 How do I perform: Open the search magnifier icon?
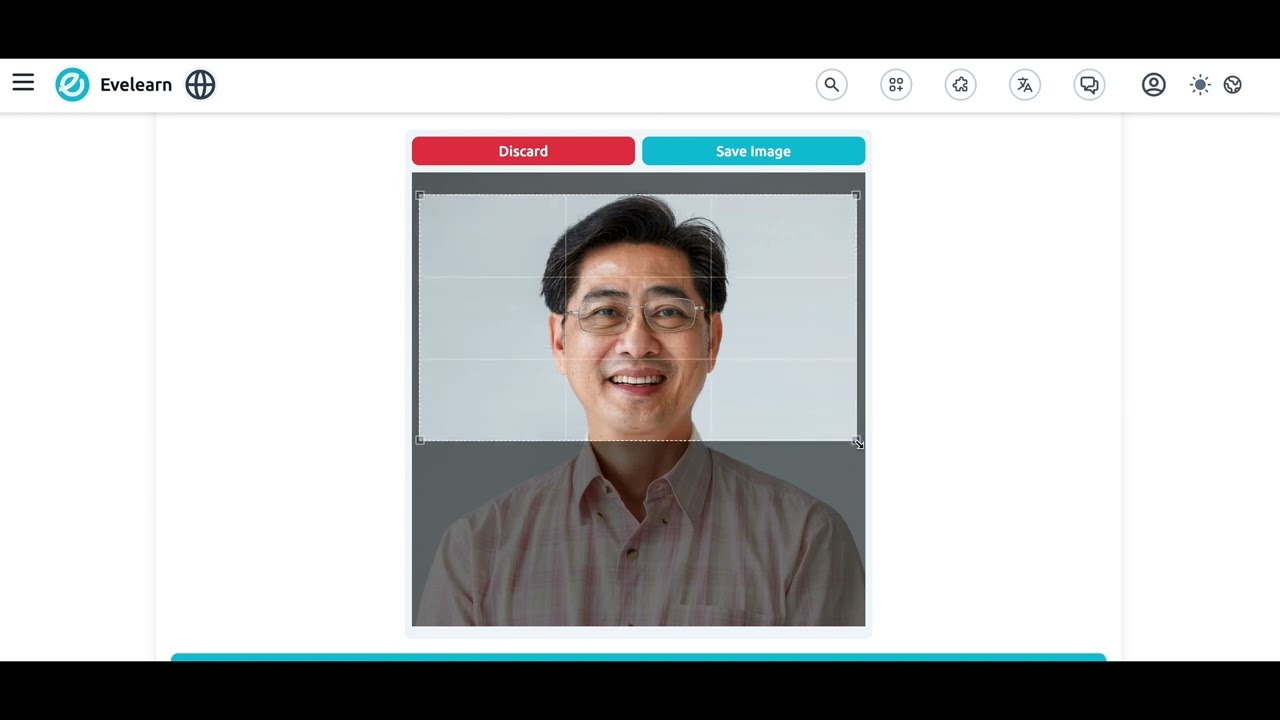click(831, 85)
